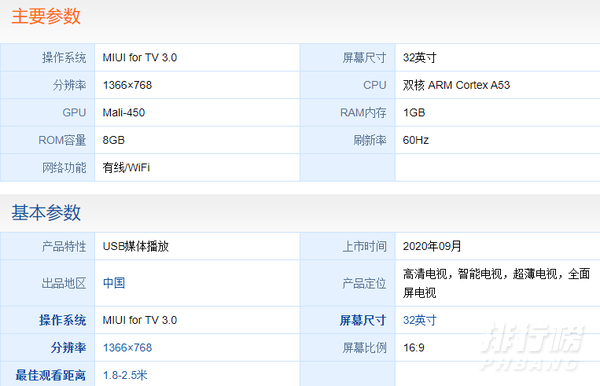
Task: Click the MIUI for TV 3.0 value in 主要参数
Action: click(140, 58)
